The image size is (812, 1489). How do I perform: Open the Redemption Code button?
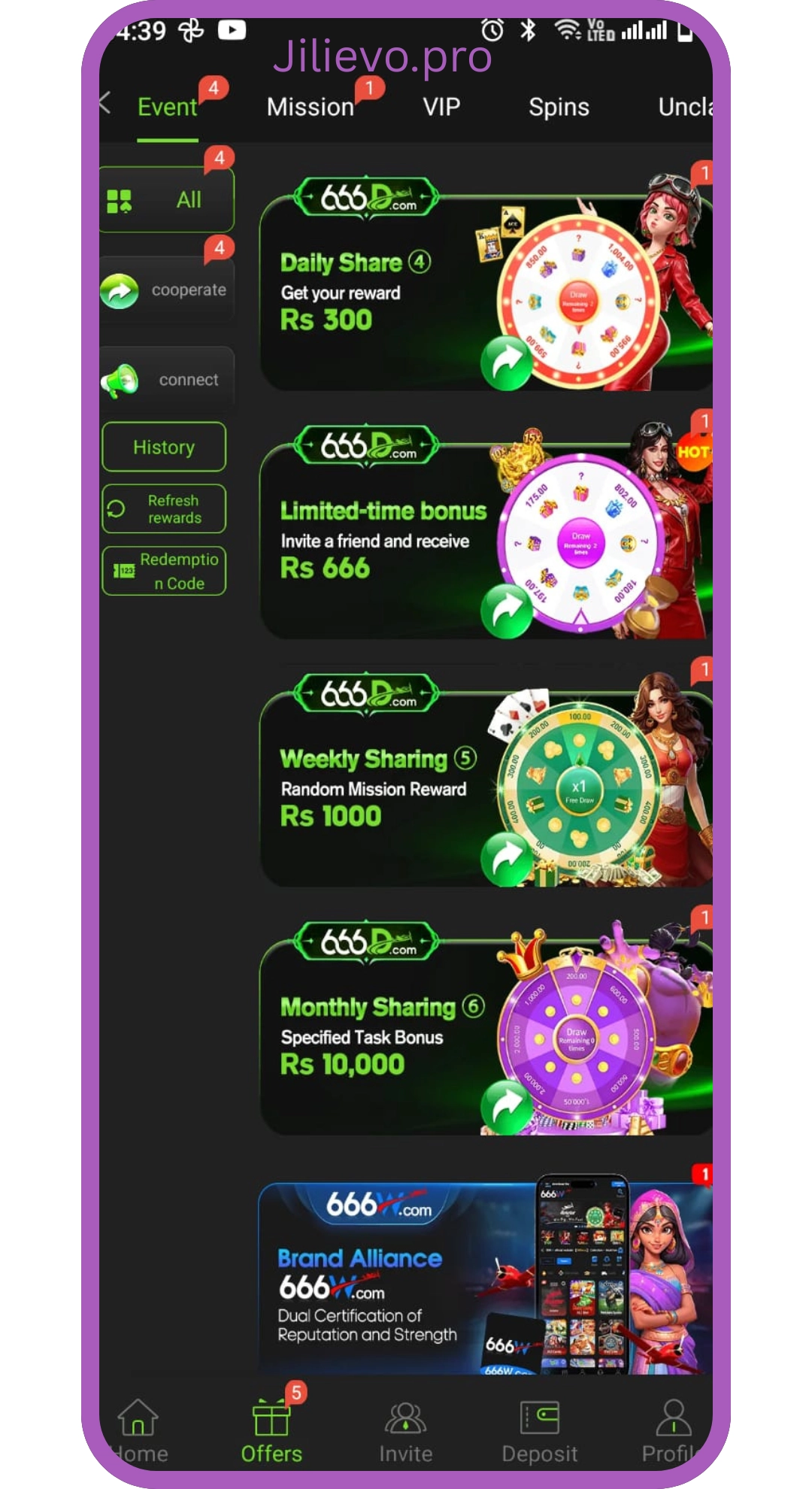click(x=164, y=571)
